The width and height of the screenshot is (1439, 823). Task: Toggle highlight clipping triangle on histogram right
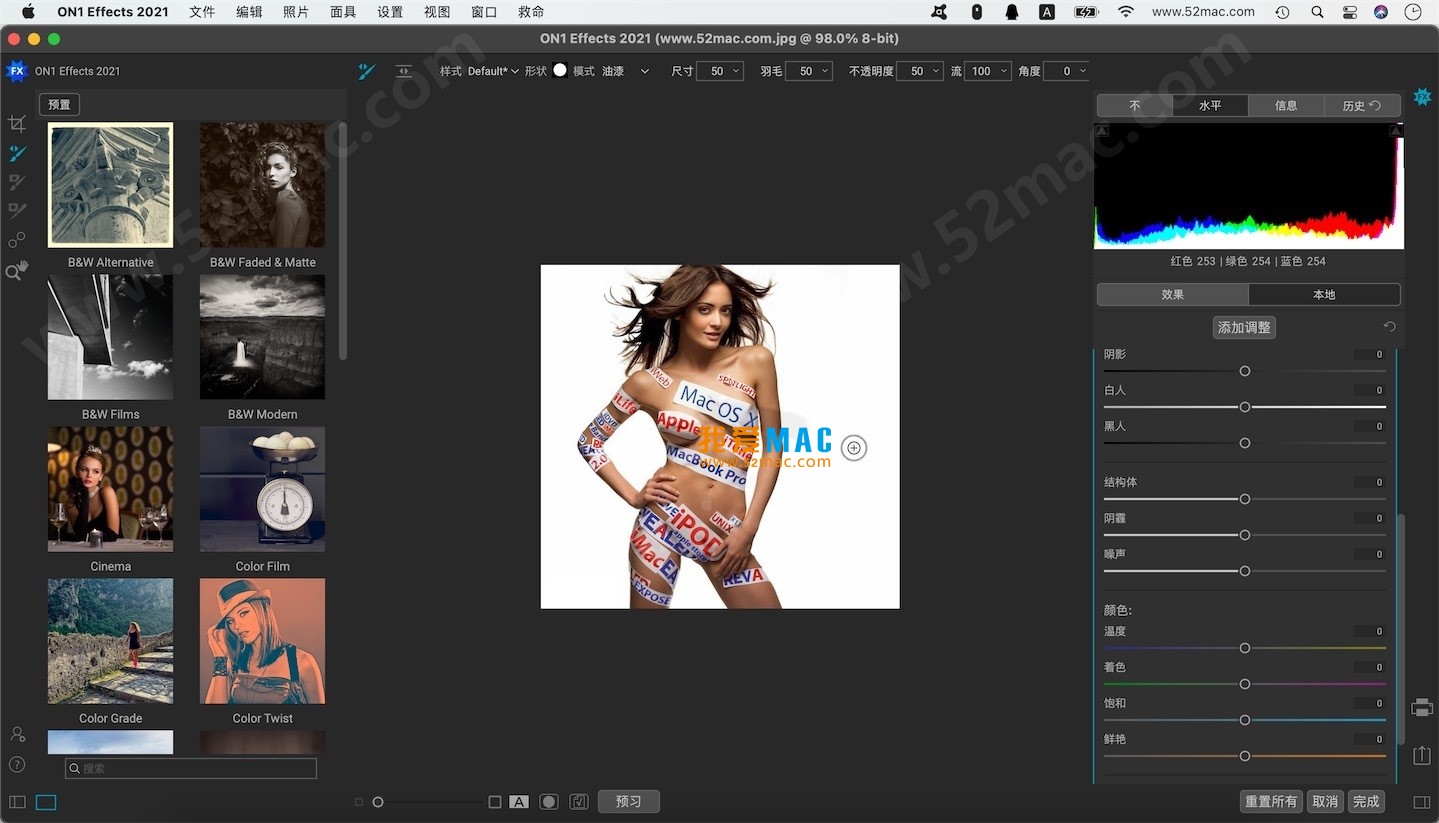pyautogui.click(x=1396, y=131)
